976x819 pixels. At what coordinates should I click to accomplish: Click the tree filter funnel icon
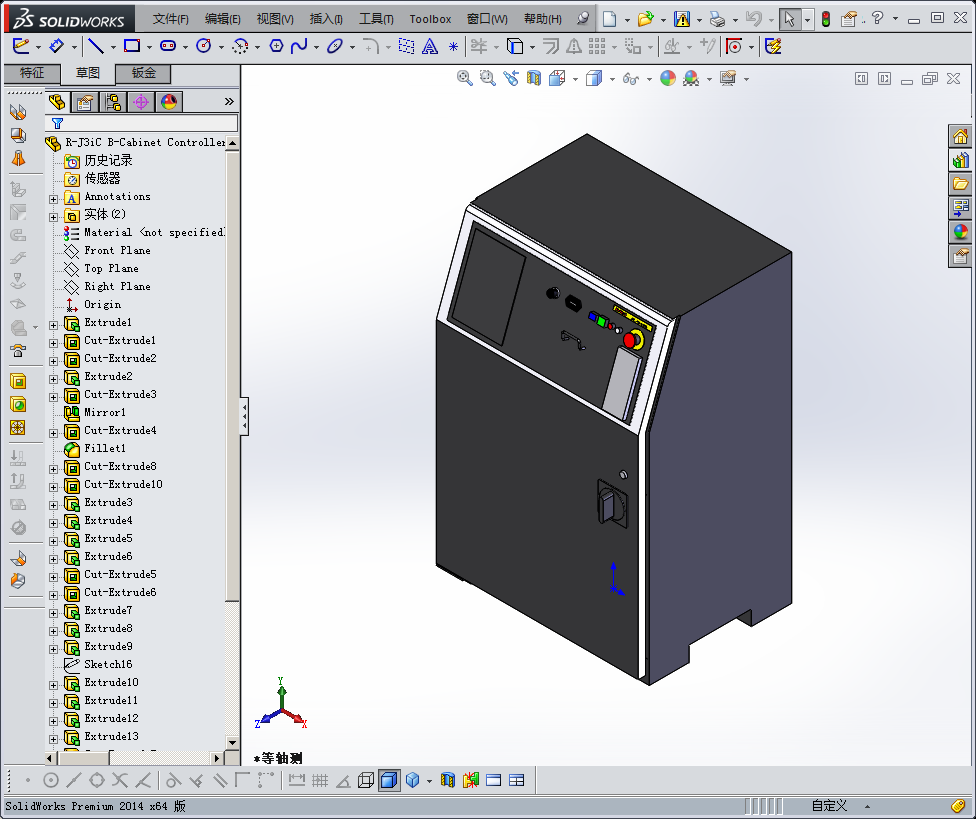(x=57, y=123)
